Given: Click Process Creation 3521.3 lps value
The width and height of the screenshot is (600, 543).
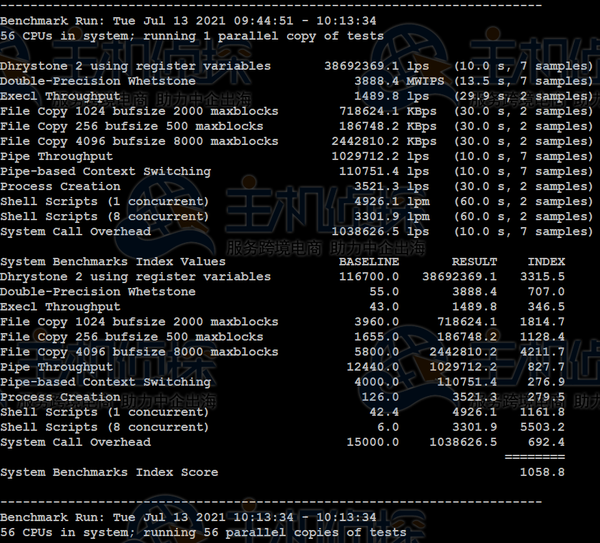Looking at the screenshot, I should (x=392, y=187).
